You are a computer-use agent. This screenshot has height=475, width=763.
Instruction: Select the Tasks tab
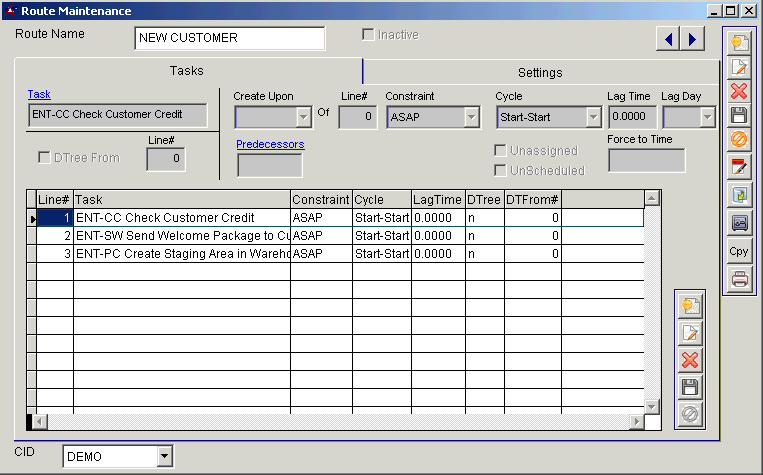pyautogui.click(x=187, y=71)
